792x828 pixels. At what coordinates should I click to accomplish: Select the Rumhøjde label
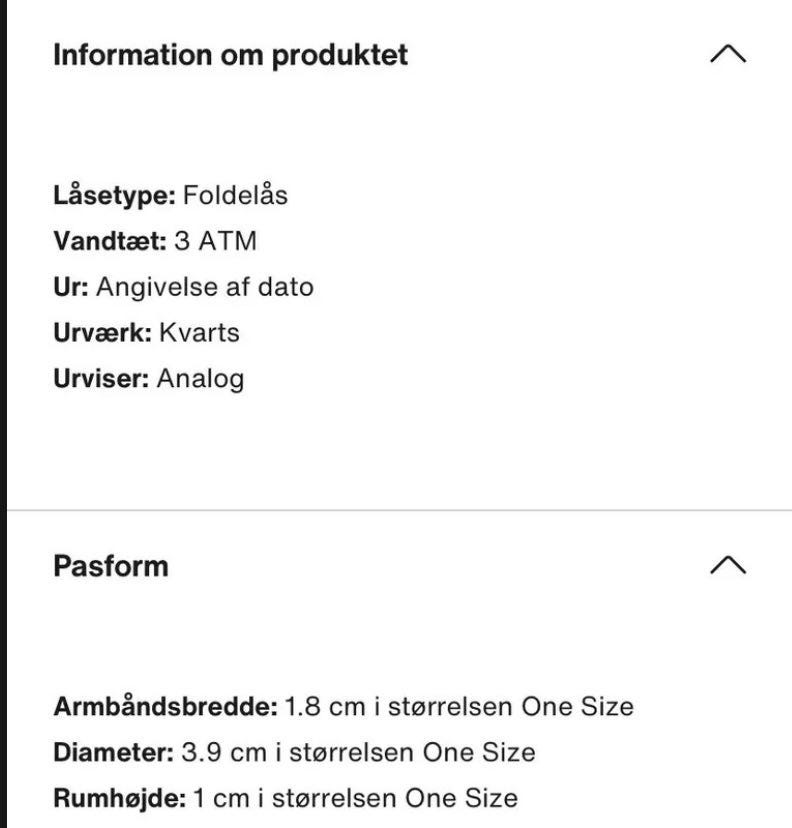[x=119, y=798]
